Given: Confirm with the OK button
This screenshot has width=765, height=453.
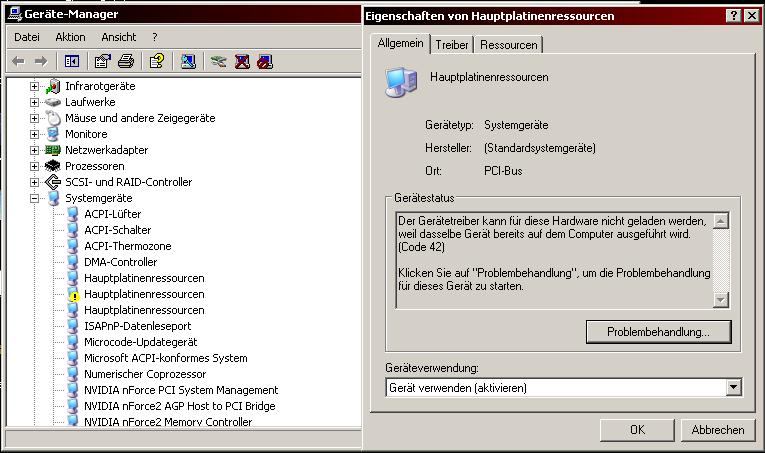Looking at the screenshot, I should 637,430.
